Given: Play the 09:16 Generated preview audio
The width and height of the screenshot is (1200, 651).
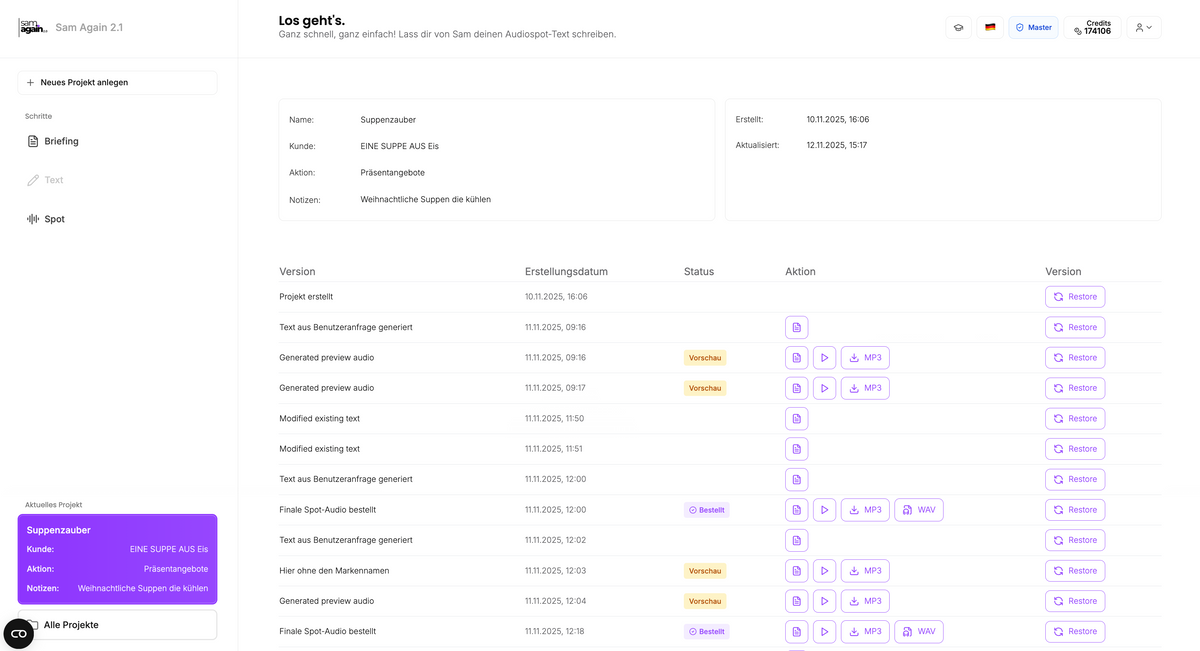Looking at the screenshot, I should point(824,358).
